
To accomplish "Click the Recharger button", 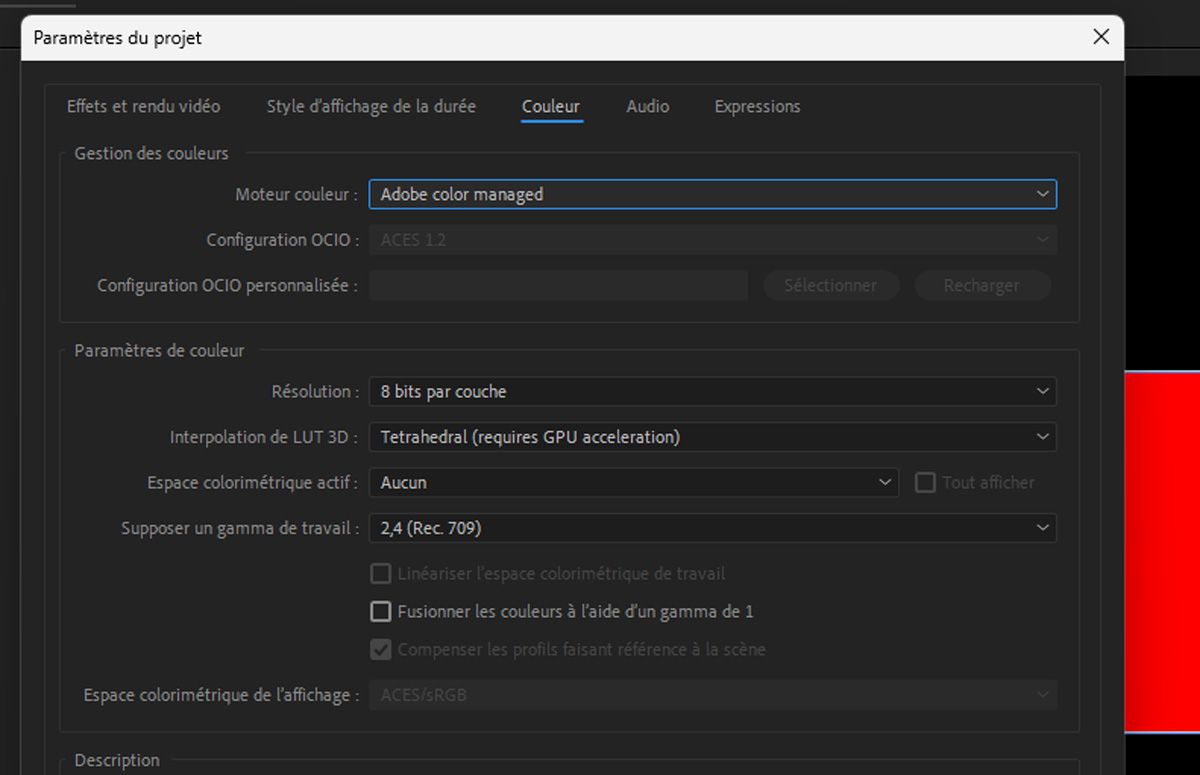I will (982, 285).
